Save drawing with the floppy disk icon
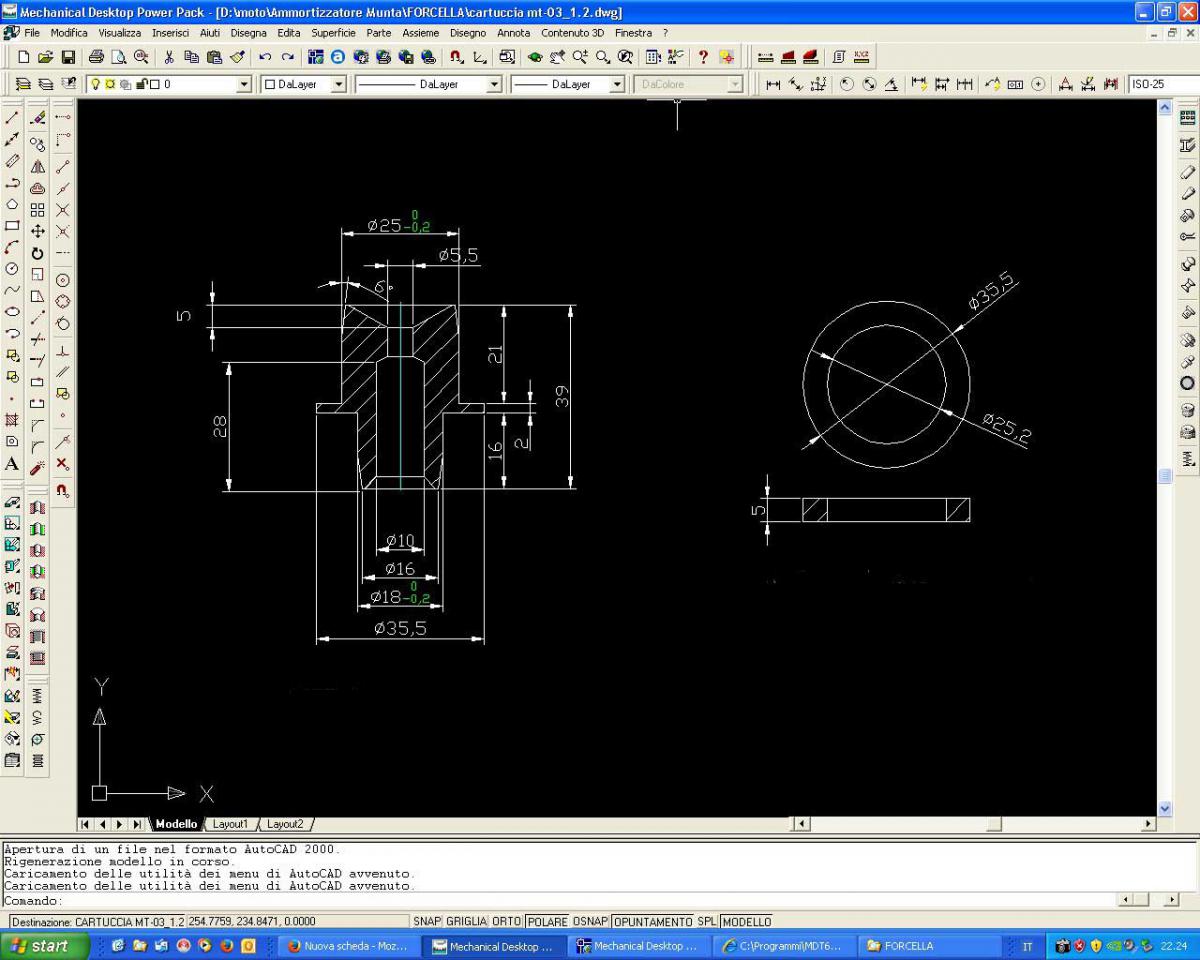 [x=68, y=57]
